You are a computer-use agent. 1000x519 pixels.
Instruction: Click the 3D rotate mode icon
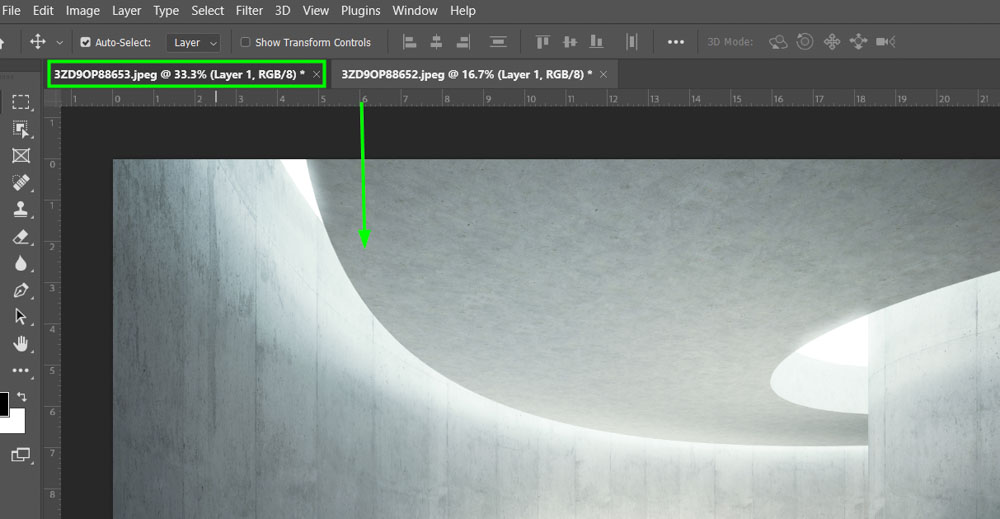tap(778, 42)
